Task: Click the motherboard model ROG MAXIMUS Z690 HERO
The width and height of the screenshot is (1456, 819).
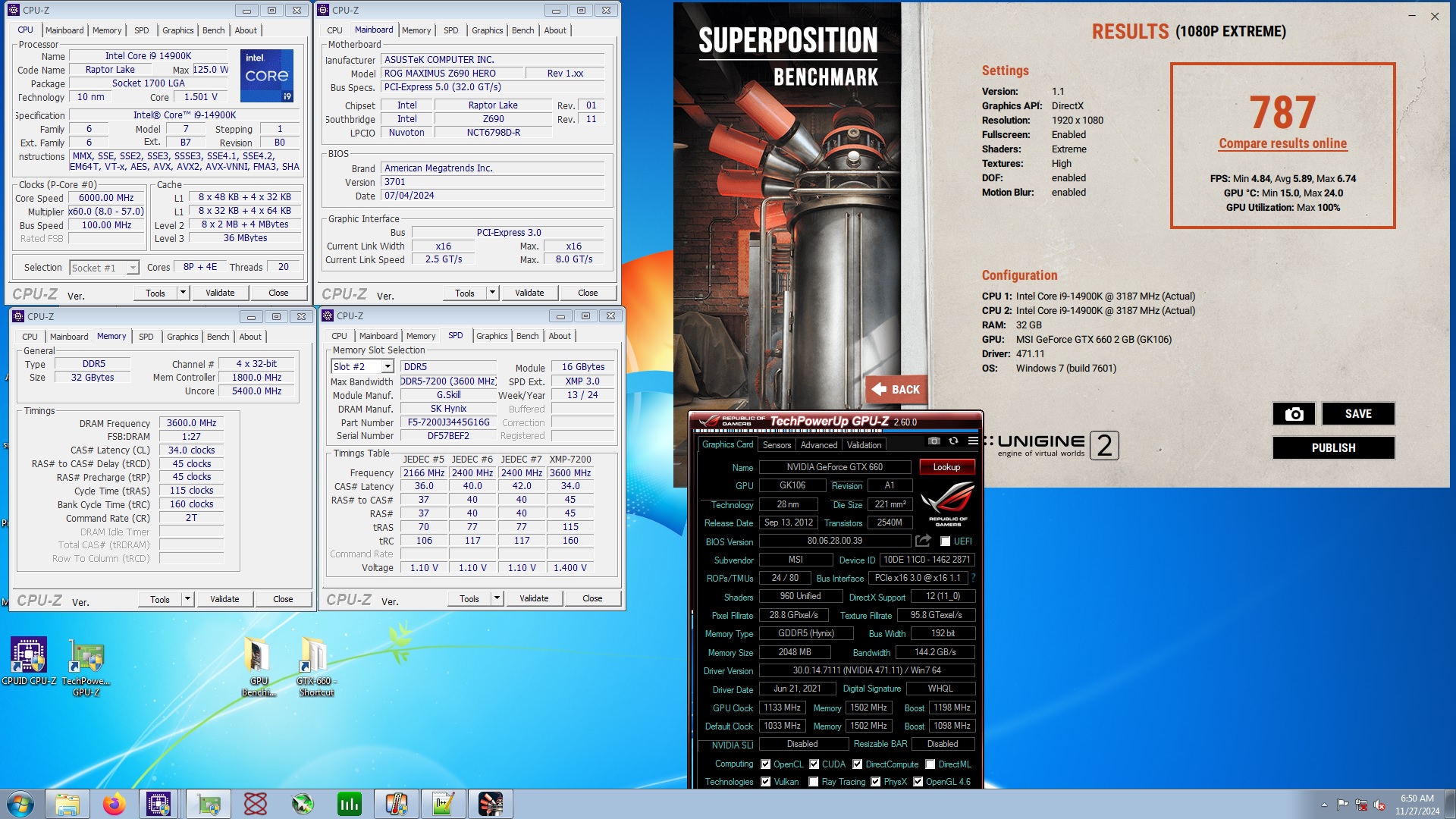Action: (x=453, y=74)
